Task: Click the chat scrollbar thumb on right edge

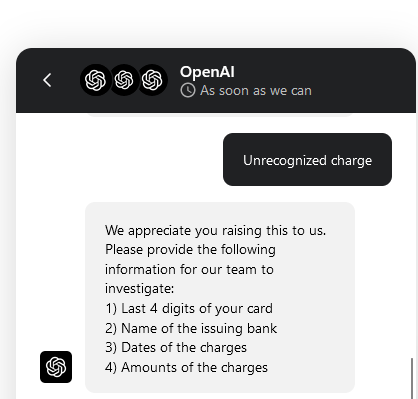Action: tap(413, 378)
